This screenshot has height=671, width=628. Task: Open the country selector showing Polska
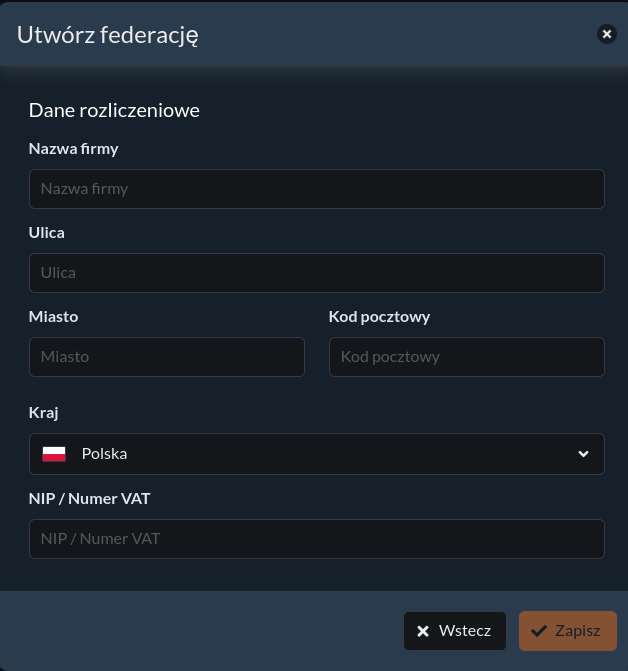click(316, 454)
